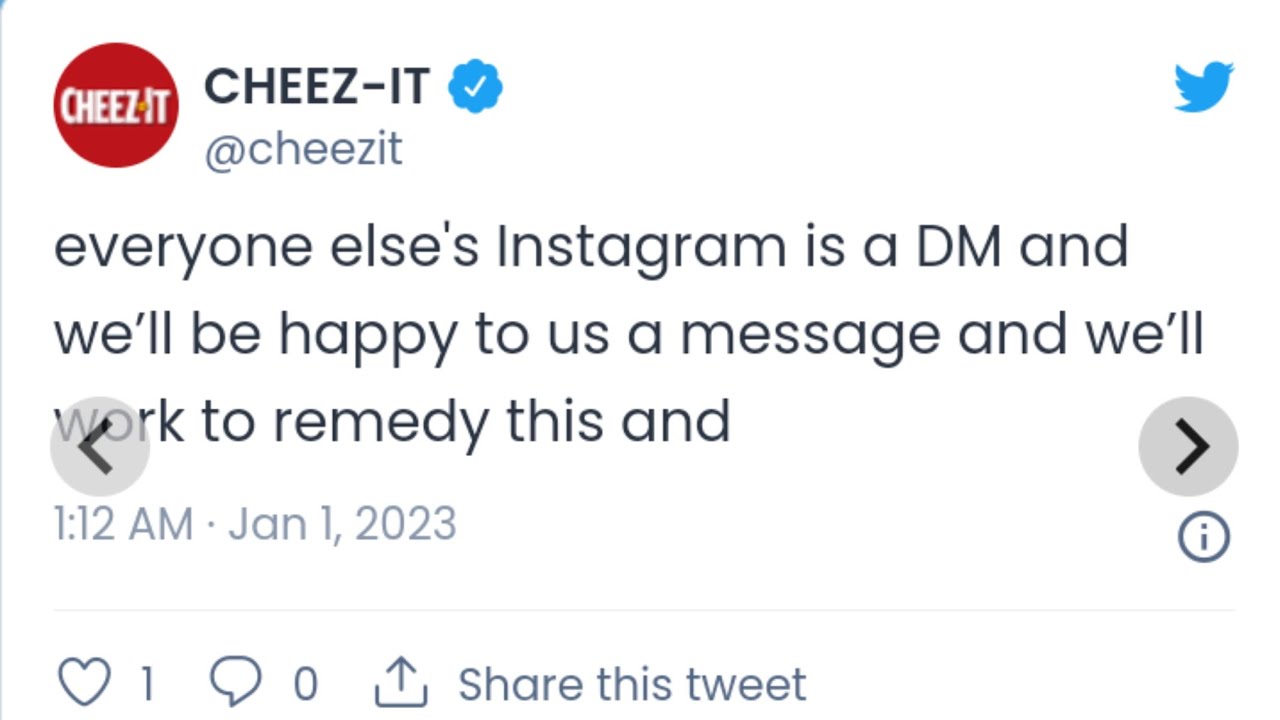Click 'remedy this and' tweet text

pos(502,422)
